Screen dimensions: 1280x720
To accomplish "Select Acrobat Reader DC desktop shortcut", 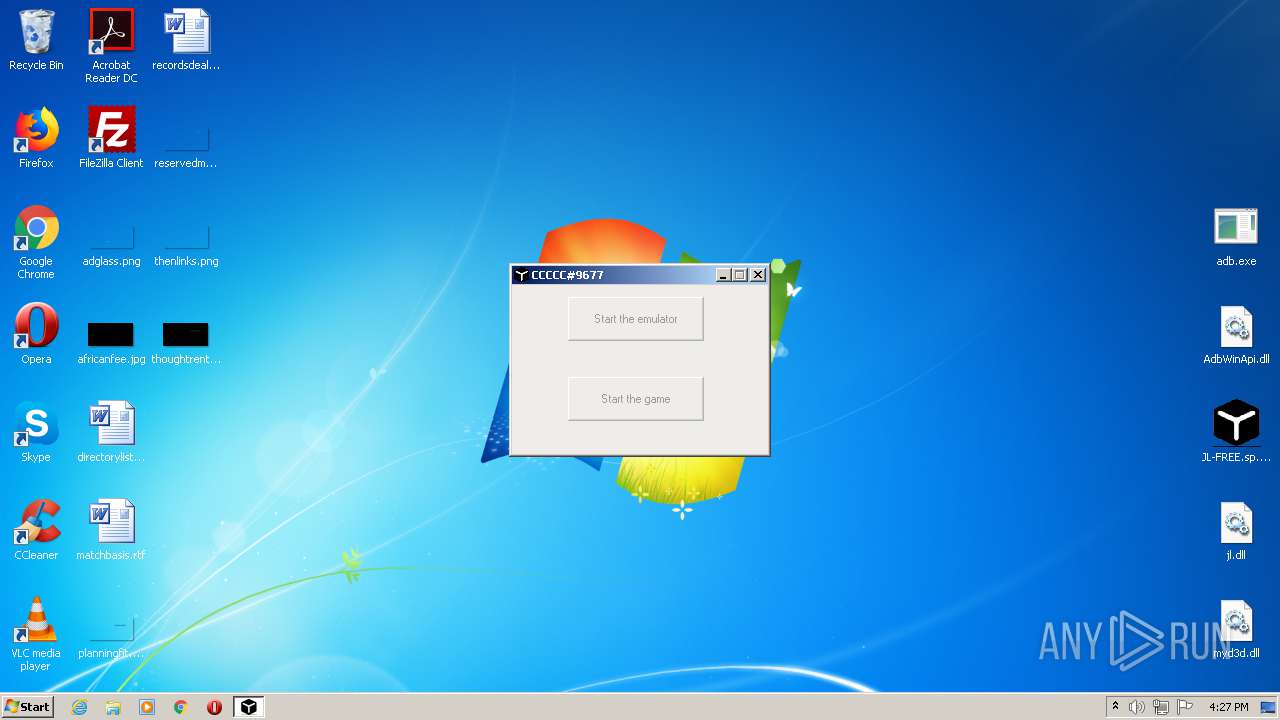I will (x=111, y=46).
